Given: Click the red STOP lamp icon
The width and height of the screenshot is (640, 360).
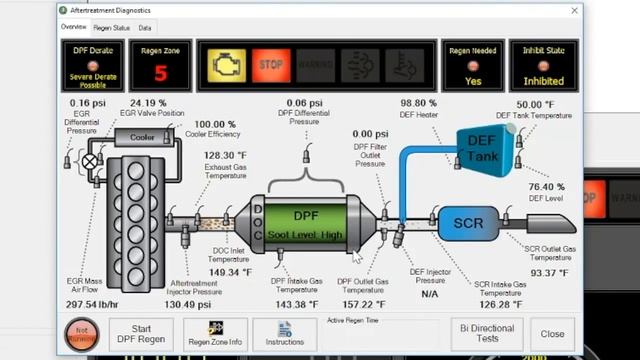Looking at the screenshot, I should [x=271, y=66].
